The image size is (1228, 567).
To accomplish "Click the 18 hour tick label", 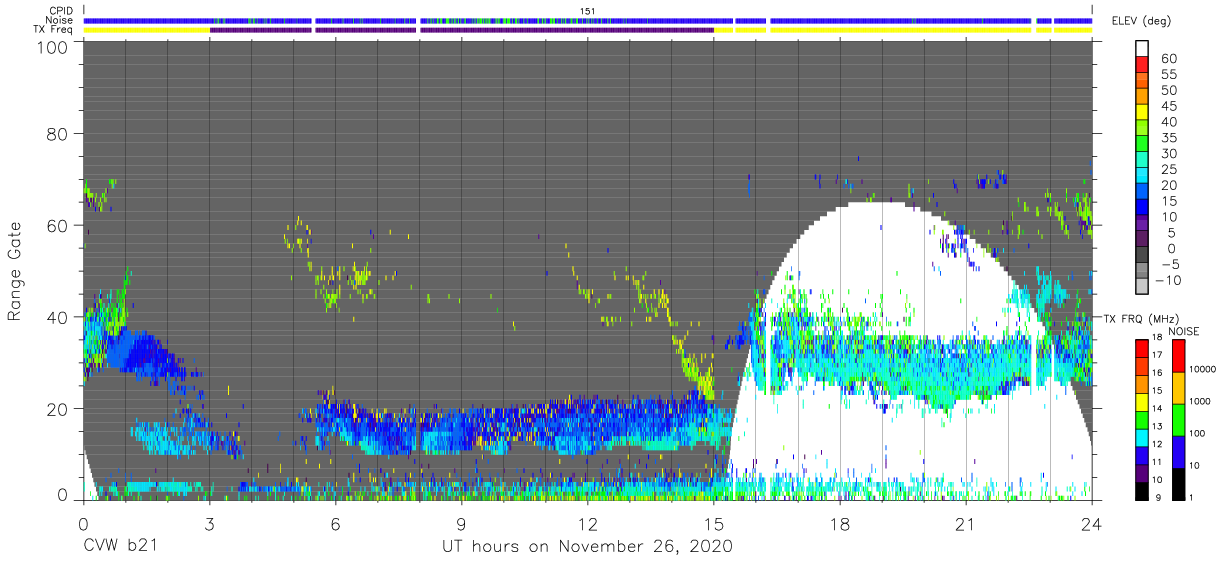I will [x=840, y=523].
